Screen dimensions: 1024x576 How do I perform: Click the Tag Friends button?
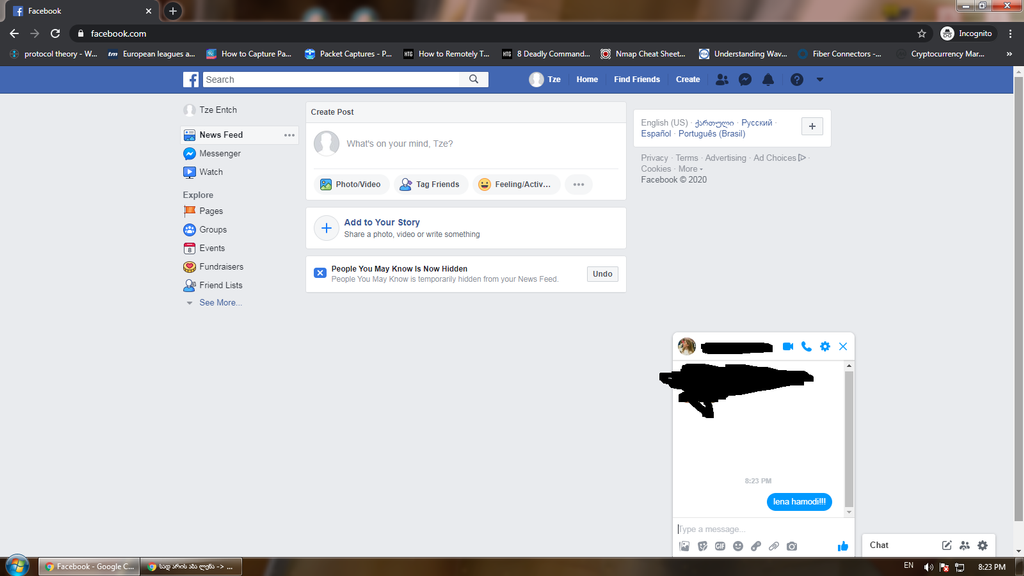(x=430, y=184)
